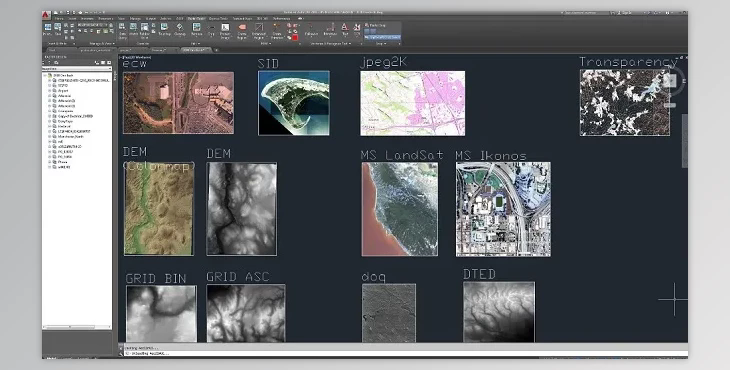The width and height of the screenshot is (730, 370).
Task: Expand the REM panel dropdown
Action: [266, 44]
